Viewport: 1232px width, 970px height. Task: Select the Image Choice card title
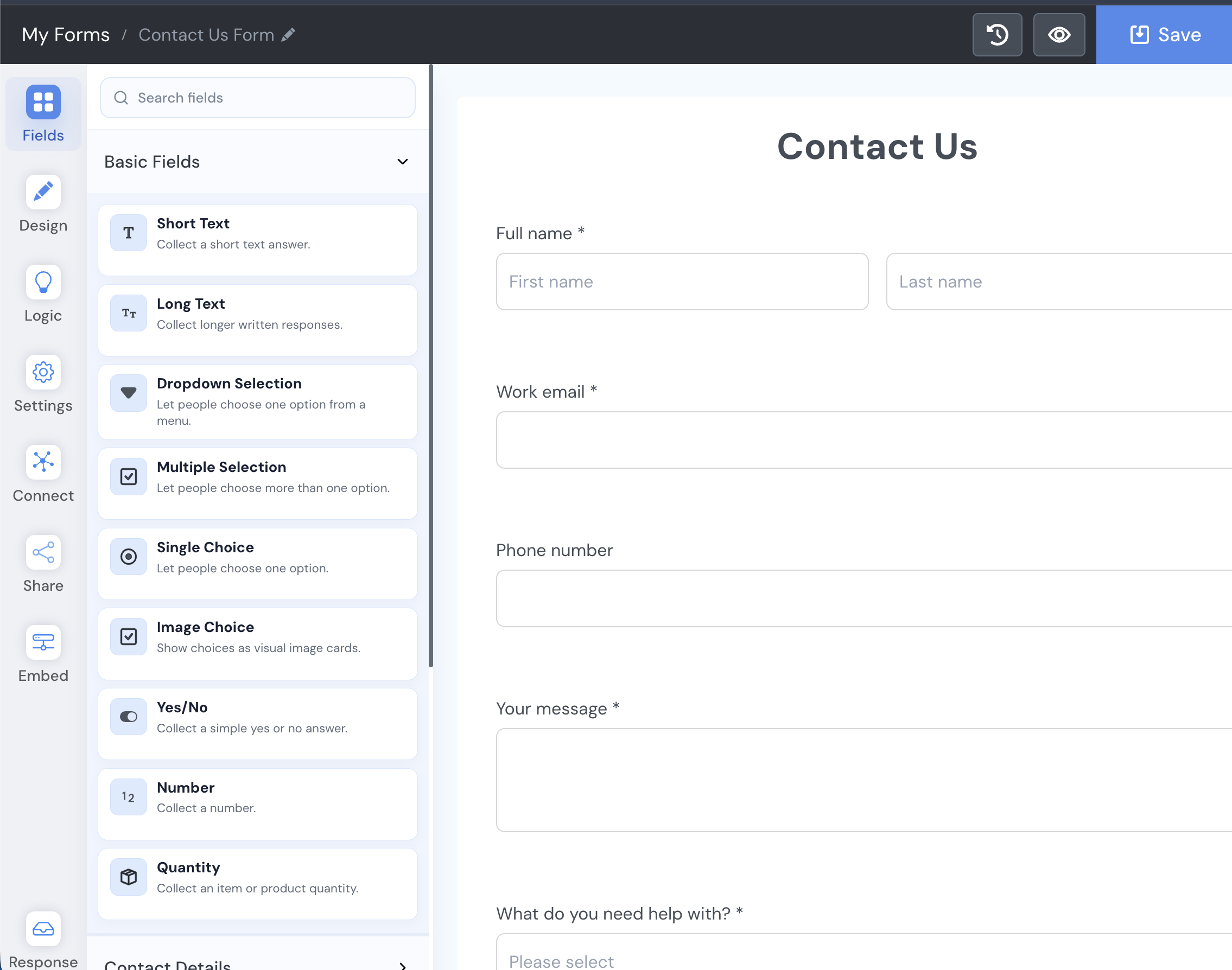click(205, 627)
